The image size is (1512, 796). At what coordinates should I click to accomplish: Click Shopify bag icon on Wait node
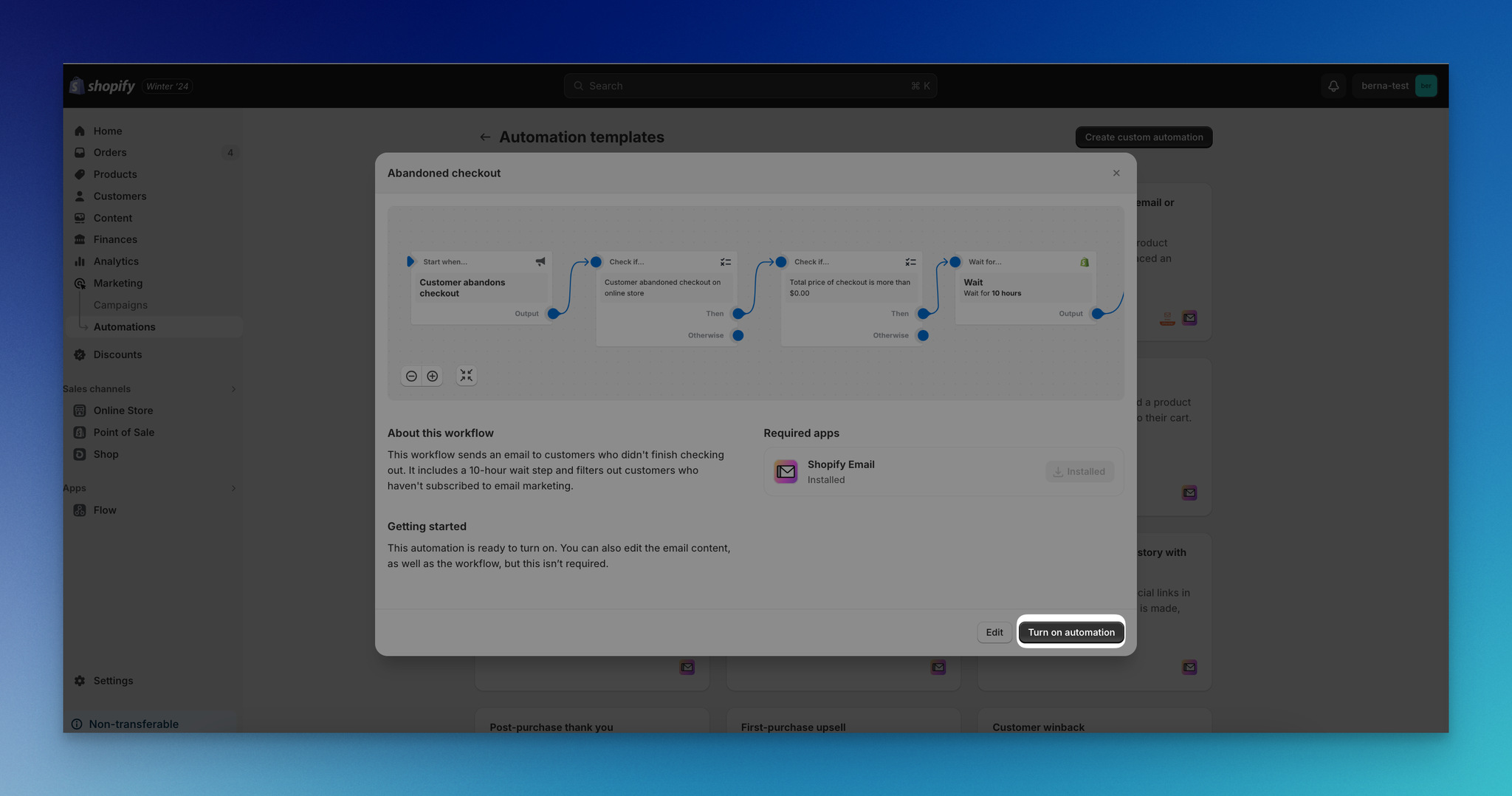click(1085, 262)
